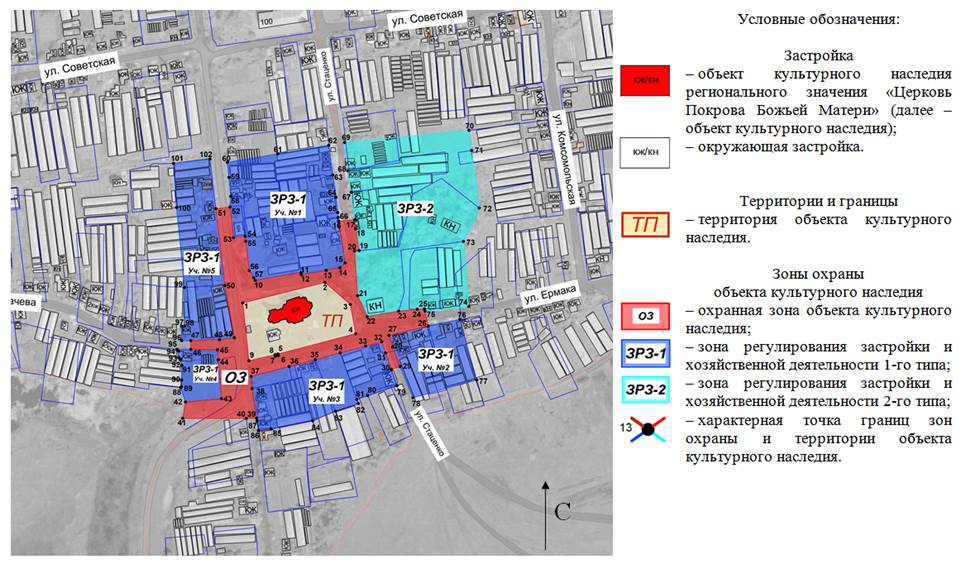Select the ЗРЗ-1 Уч. №2 zone label
Screen dimensions: 971x564
435,359
